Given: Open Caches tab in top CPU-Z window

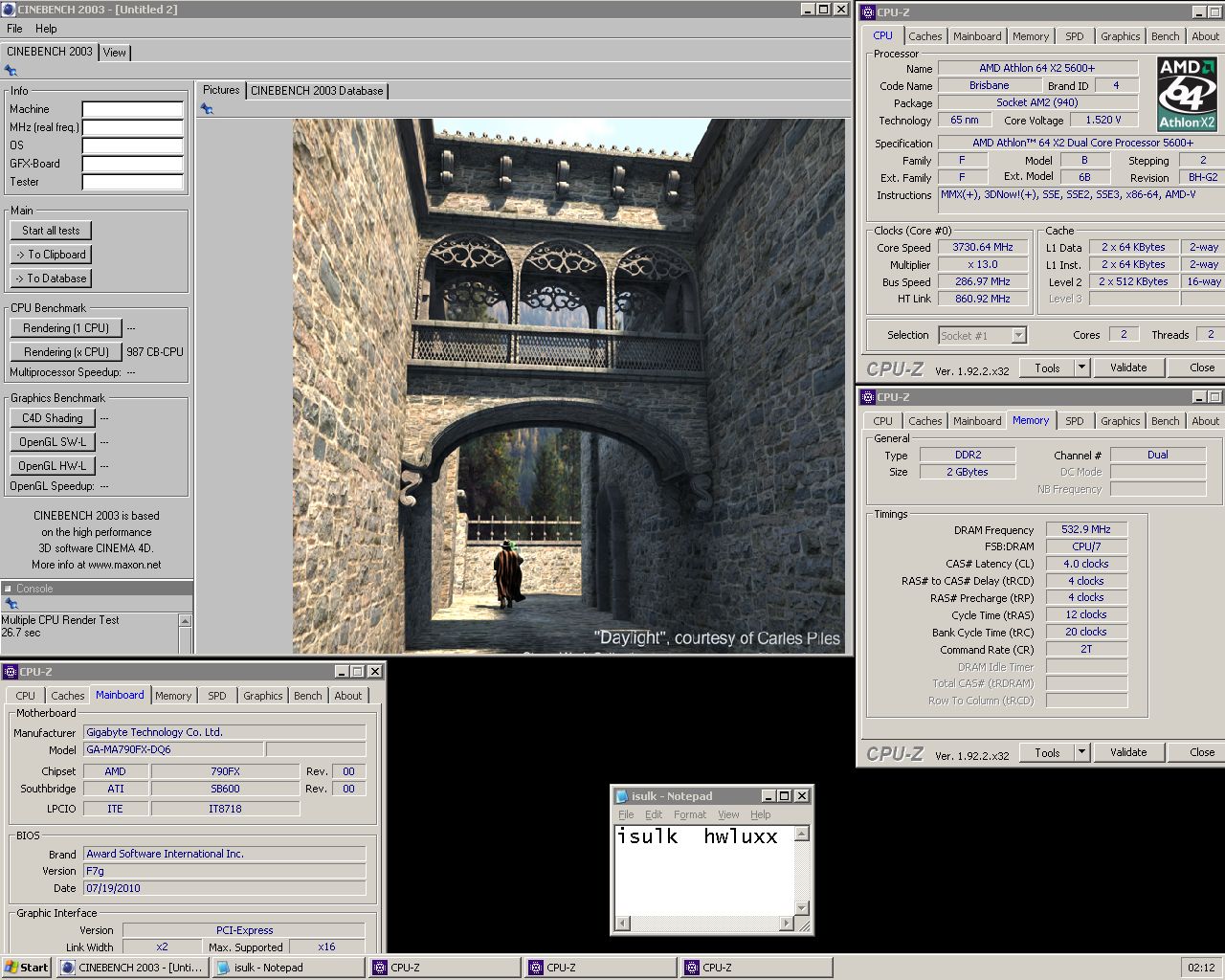Looking at the screenshot, I should [924, 36].
